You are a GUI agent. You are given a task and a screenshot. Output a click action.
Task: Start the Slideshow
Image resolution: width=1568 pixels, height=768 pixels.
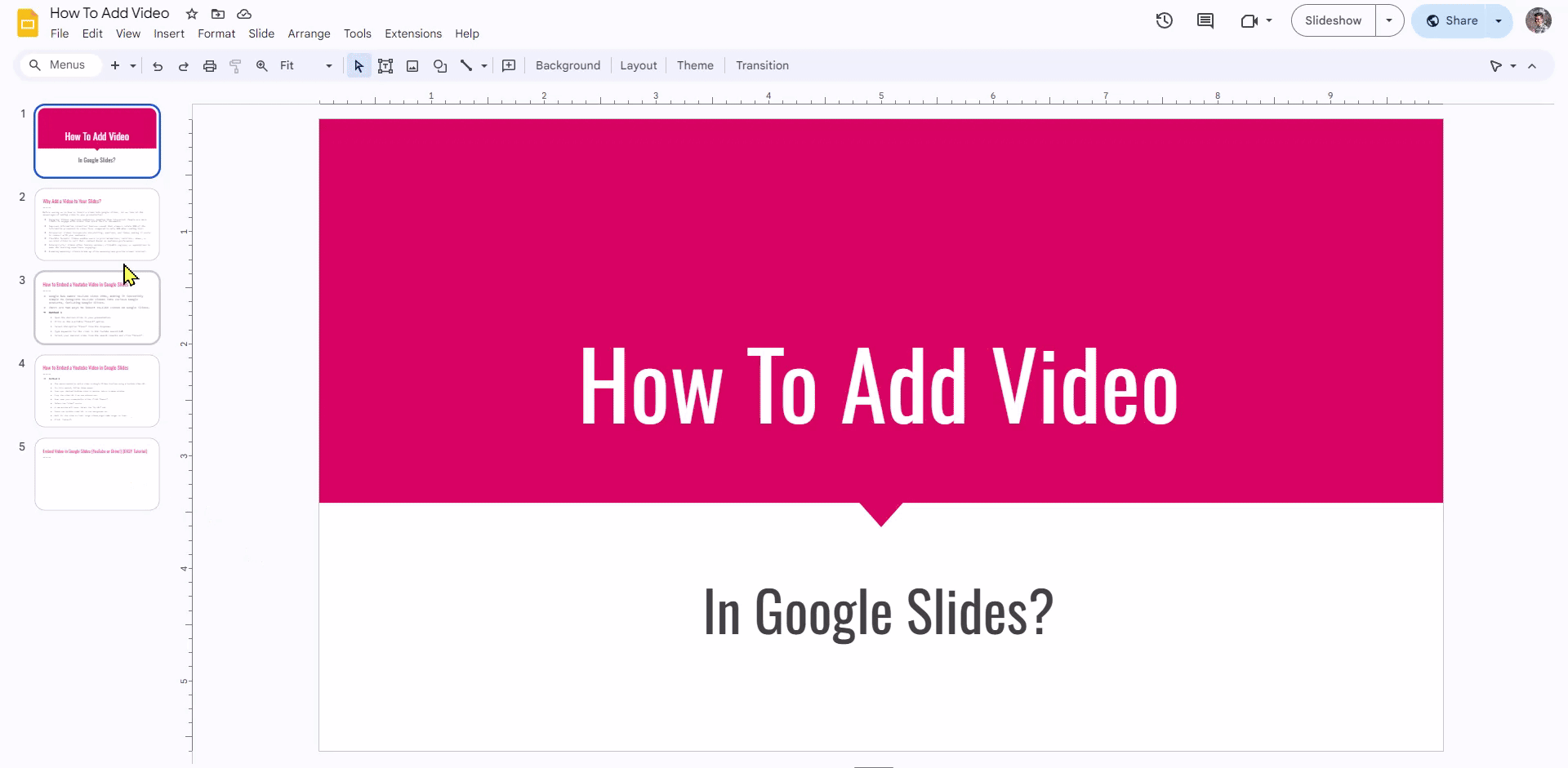[x=1333, y=20]
